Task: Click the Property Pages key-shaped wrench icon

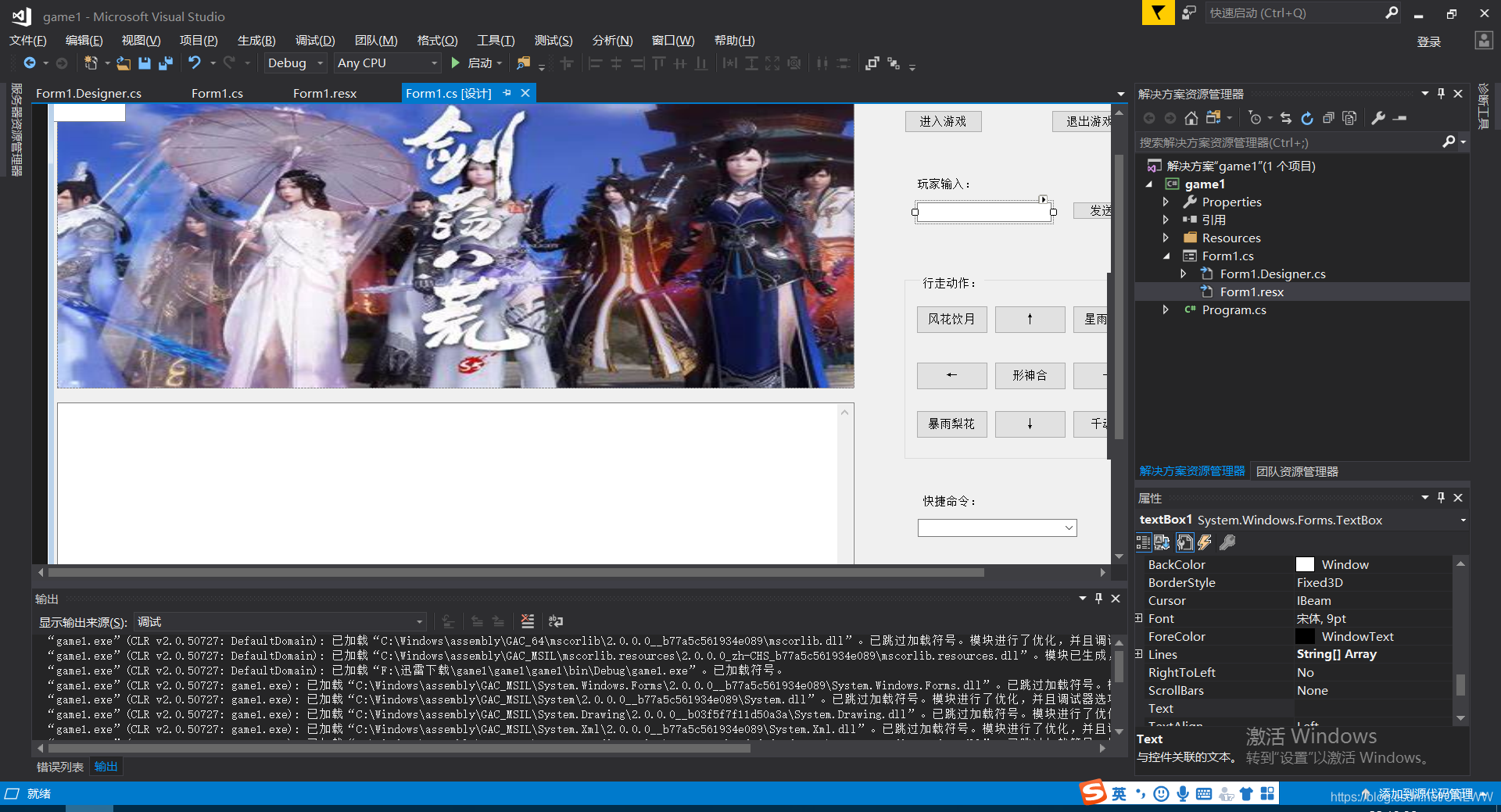Action: pyautogui.click(x=1227, y=542)
